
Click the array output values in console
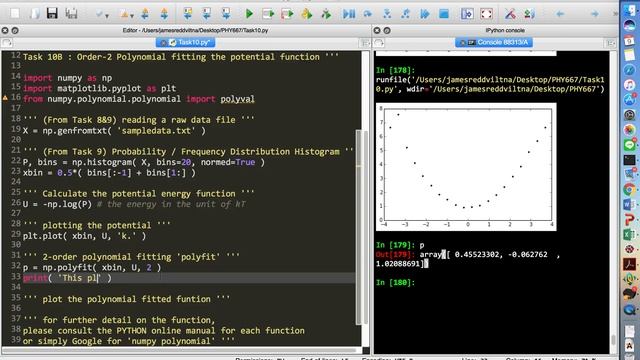[x=467, y=259]
